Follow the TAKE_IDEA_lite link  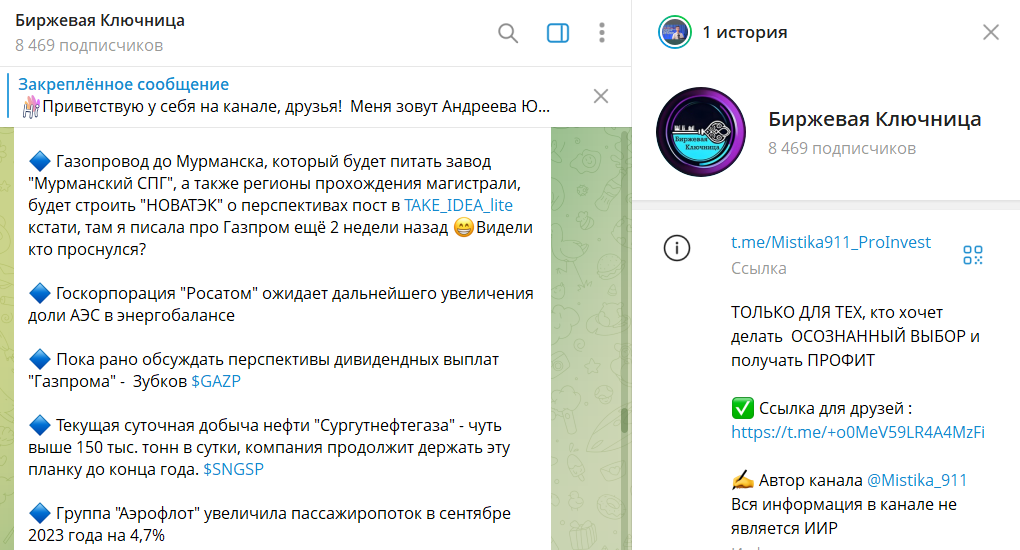click(458, 205)
